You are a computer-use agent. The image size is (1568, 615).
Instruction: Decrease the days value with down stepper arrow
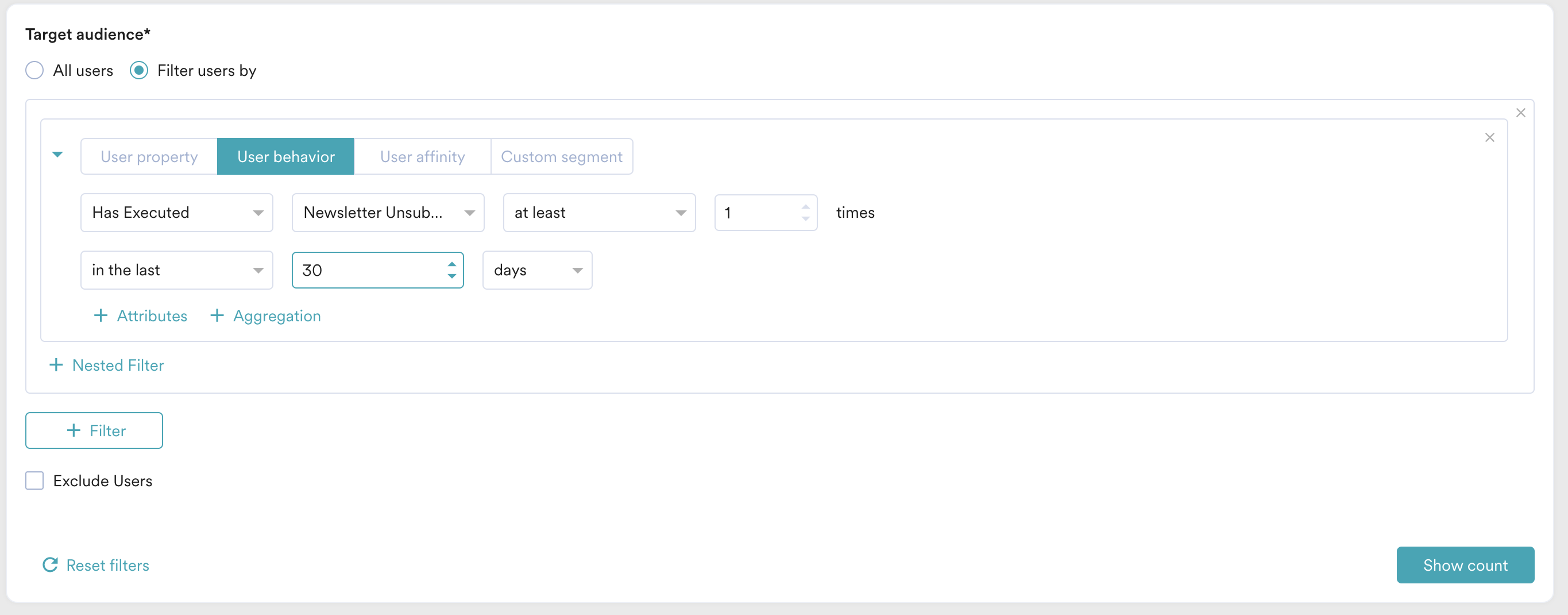click(451, 276)
